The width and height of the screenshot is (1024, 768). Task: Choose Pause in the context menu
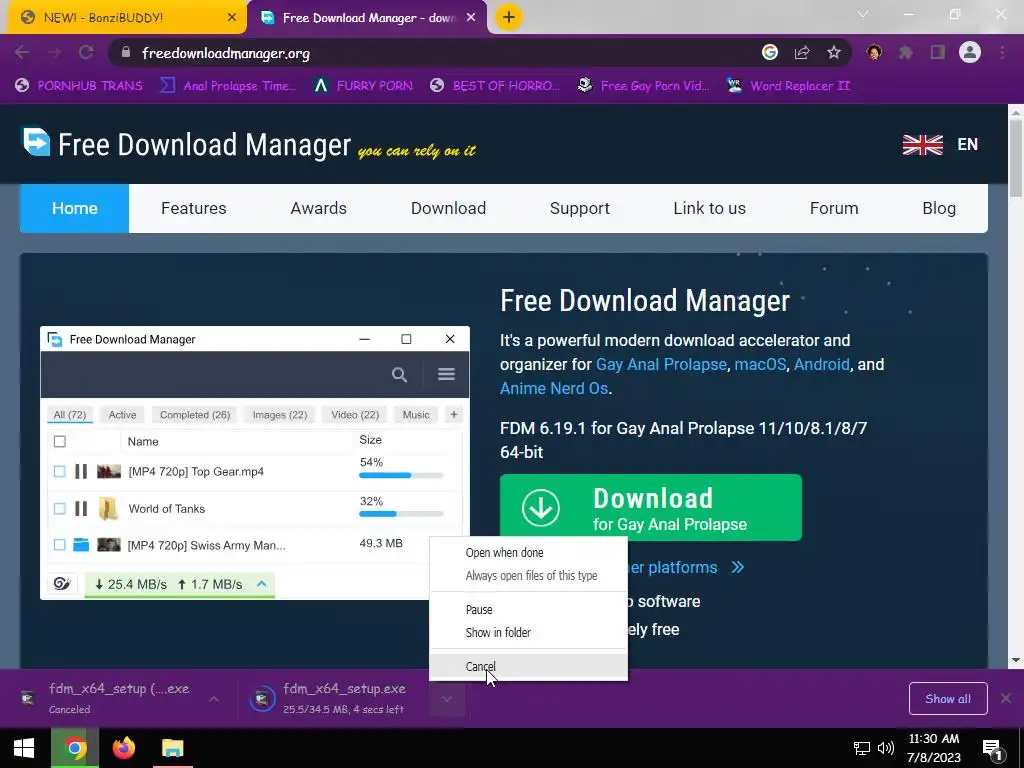tap(528, 609)
